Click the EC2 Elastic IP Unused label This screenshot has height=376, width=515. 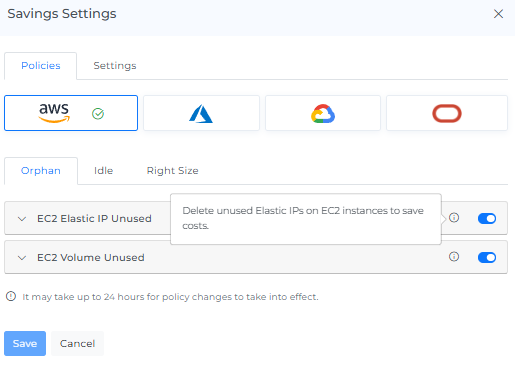click(x=94, y=219)
